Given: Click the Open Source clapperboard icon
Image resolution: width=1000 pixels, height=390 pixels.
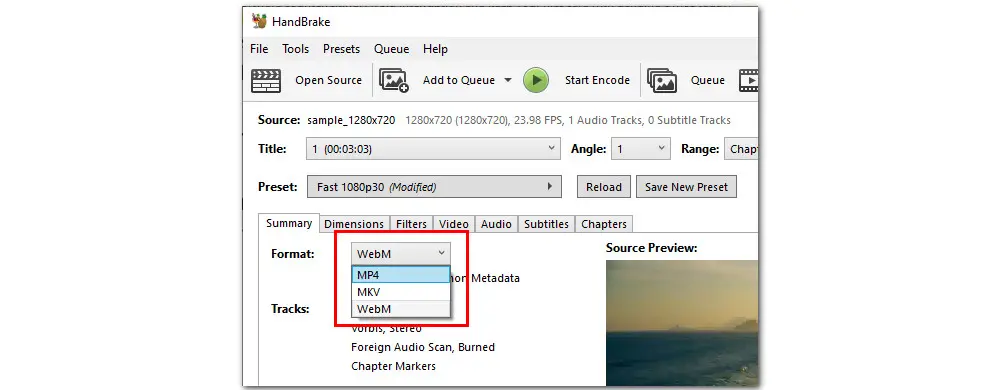Looking at the screenshot, I should (x=266, y=80).
